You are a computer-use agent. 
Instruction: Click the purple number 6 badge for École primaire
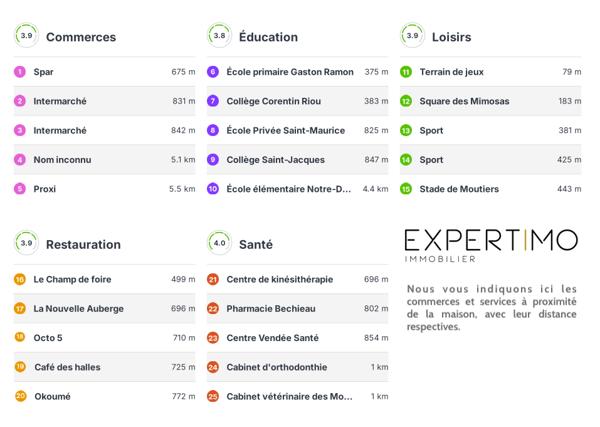pyautogui.click(x=213, y=72)
